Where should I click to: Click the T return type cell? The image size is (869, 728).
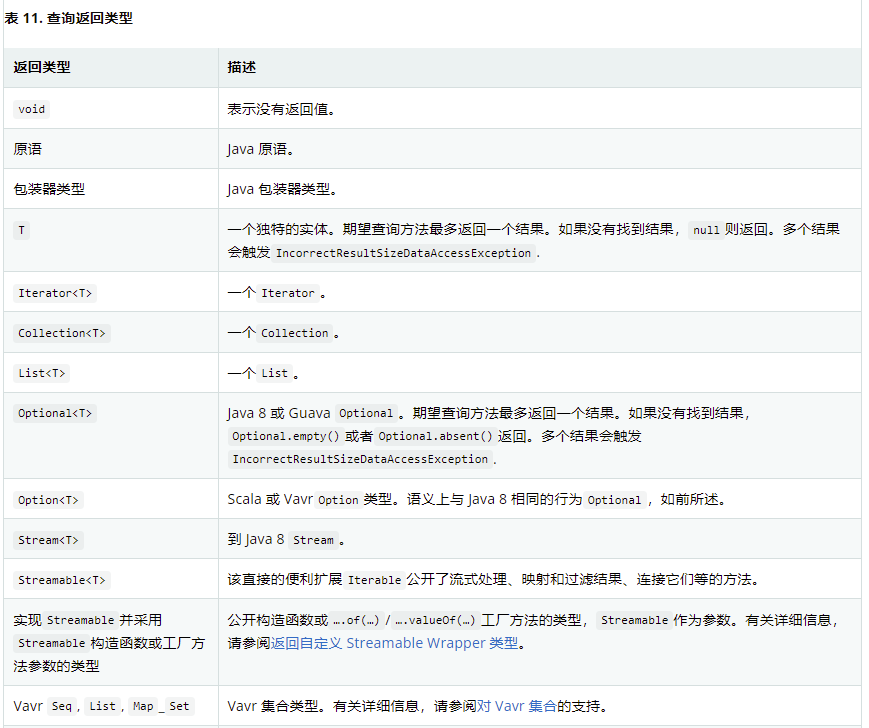pyautogui.click(x=21, y=230)
